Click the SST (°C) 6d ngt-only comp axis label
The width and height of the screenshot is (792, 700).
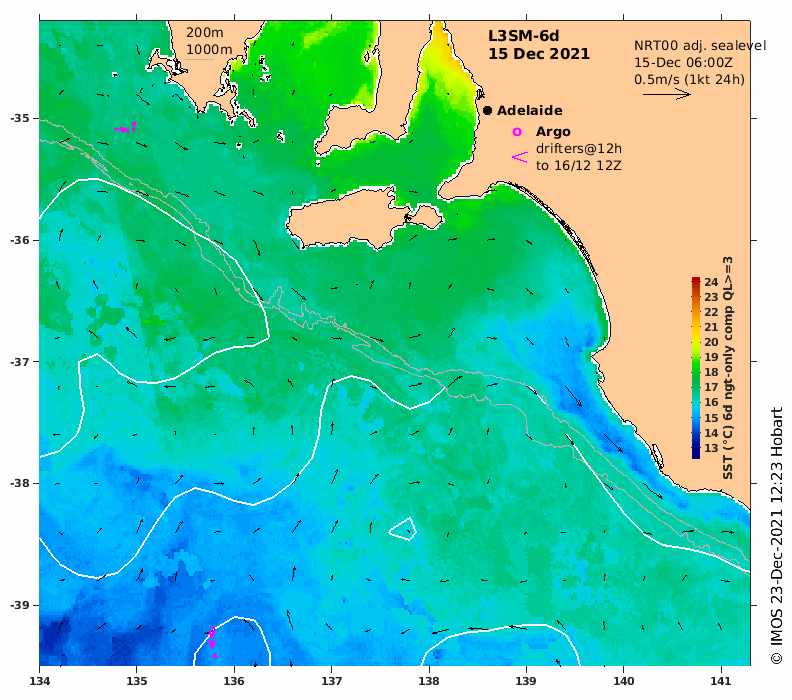(728, 368)
